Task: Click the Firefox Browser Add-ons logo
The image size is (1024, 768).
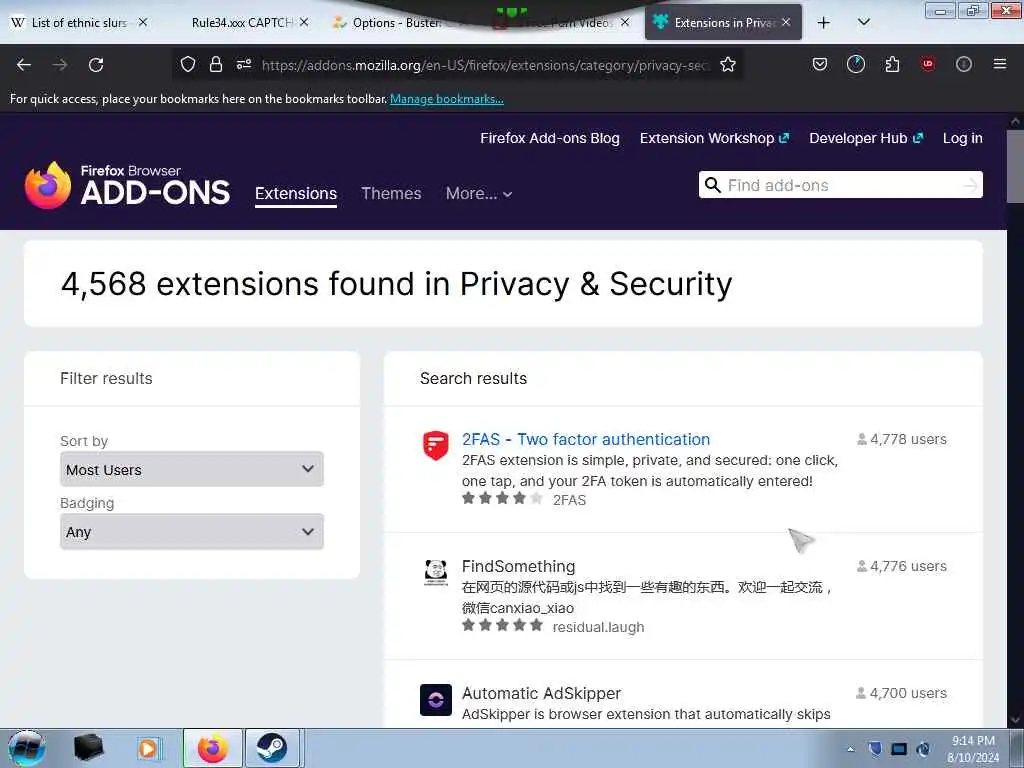Action: pos(127,185)
